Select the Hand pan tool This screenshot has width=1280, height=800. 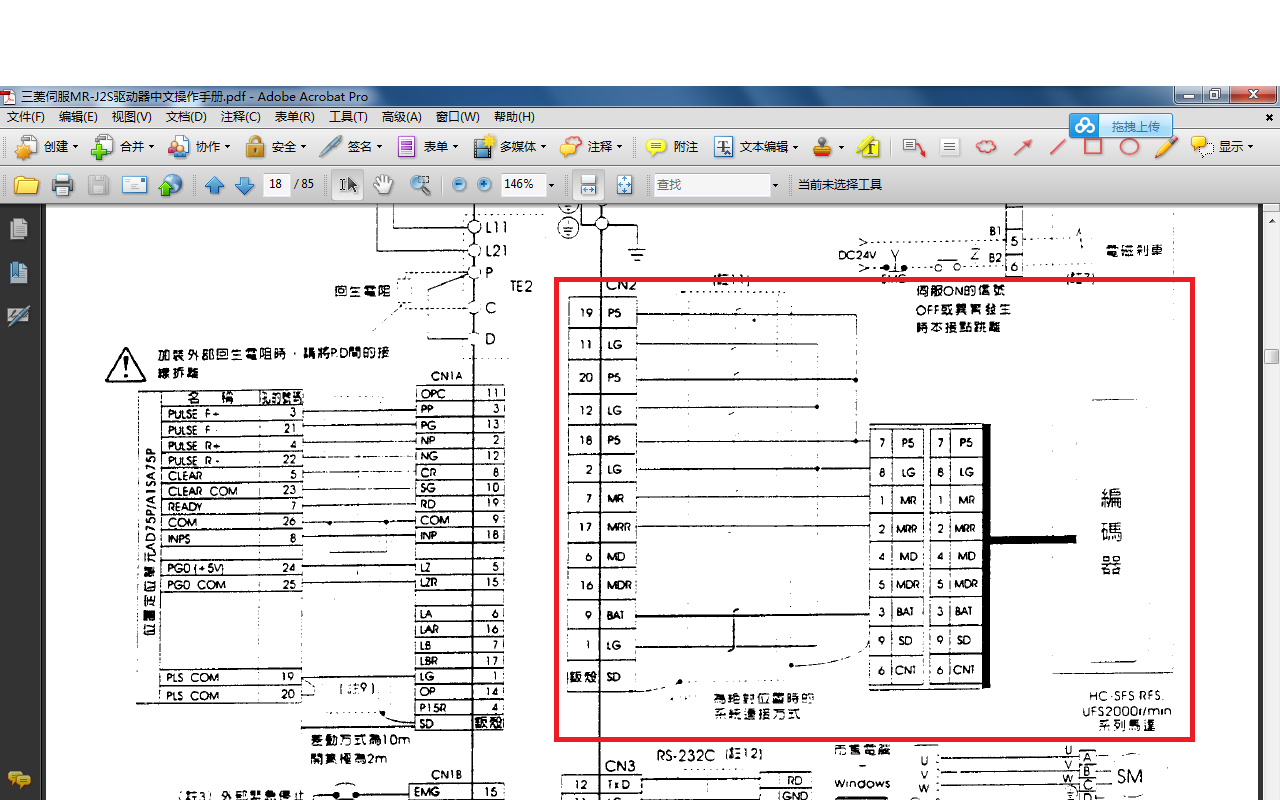[382, 185]
